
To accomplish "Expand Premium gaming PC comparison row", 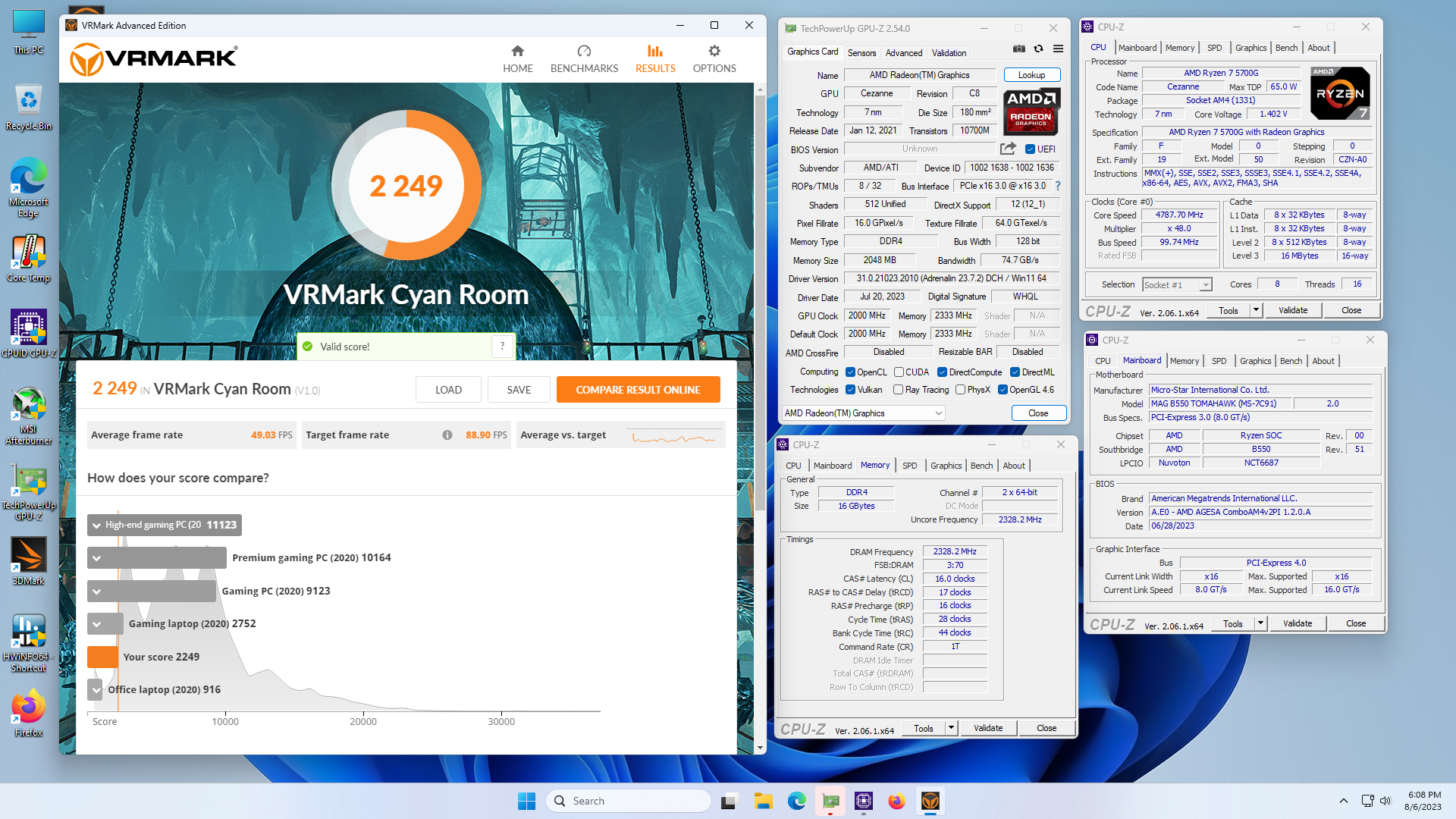I will coord(96,558).
